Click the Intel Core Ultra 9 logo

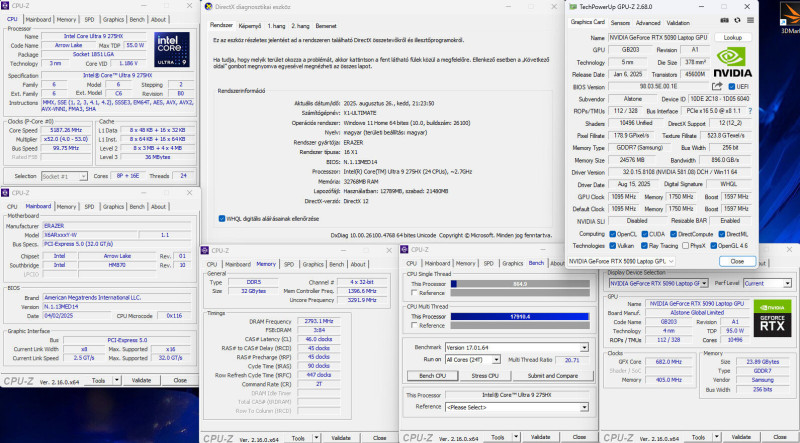172,50
